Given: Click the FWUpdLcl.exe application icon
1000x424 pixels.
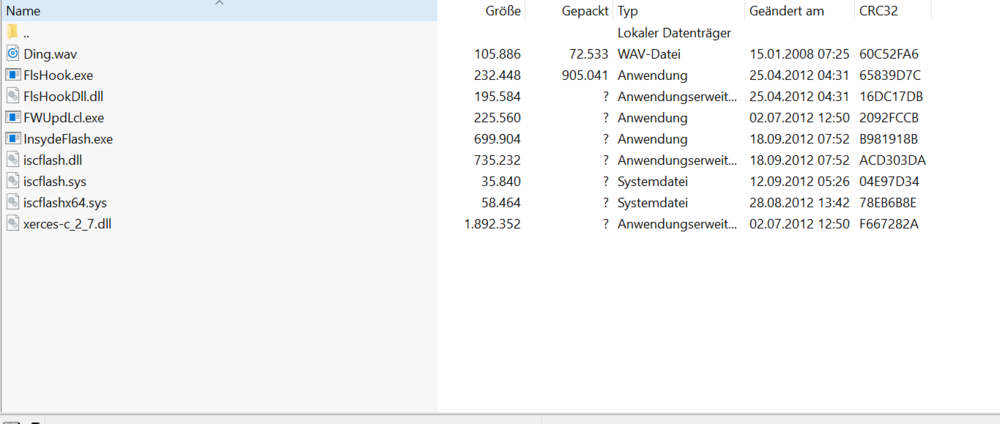Looking at the screenshot, I should [x=13, y=117].
